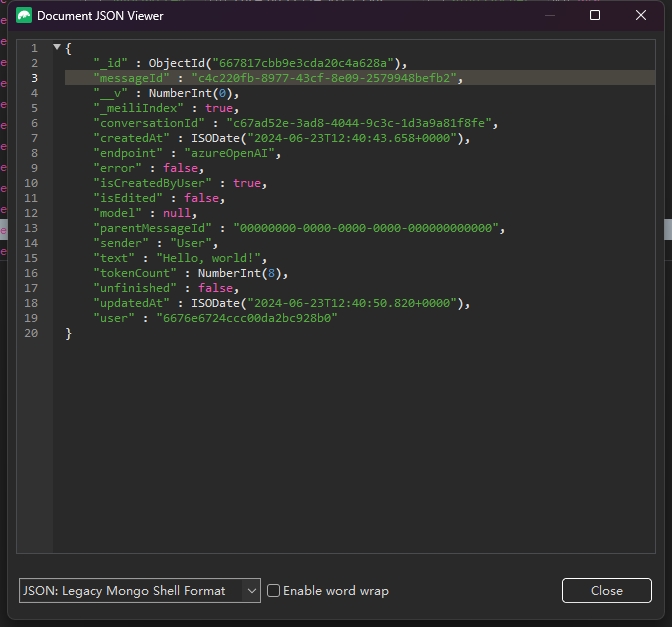Enable word wrap checkbox
This screenshot has height=627, width=672.
[273, 591]
